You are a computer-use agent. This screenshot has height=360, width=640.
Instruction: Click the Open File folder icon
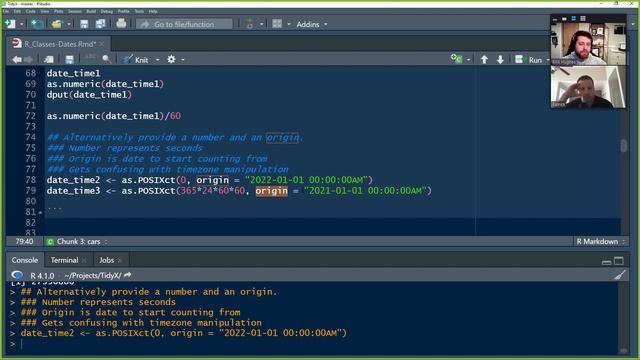click(x=57, y=24)
